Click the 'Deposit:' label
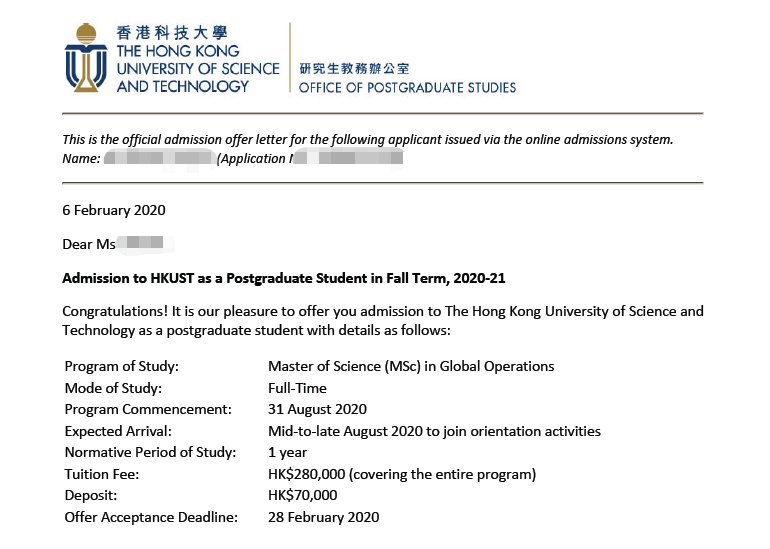Image resolution: width=770 pixels, height=549 pixels. 91,495
